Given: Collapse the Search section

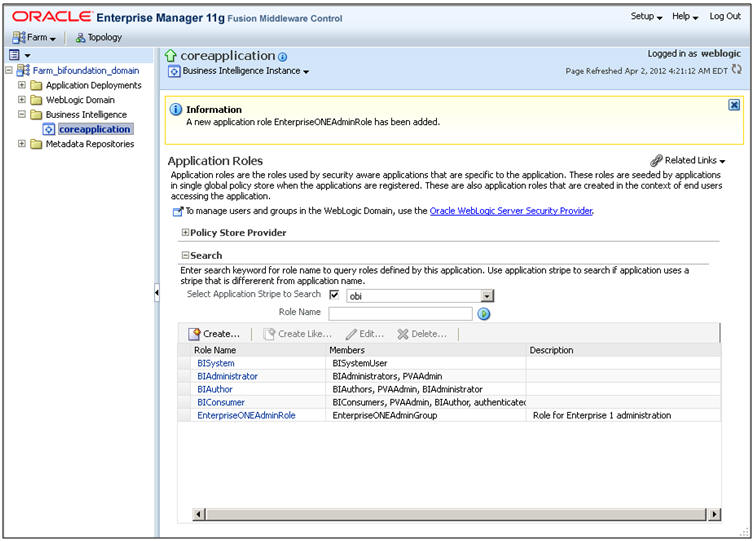Looking at the screenshot, I should (185, 255).
